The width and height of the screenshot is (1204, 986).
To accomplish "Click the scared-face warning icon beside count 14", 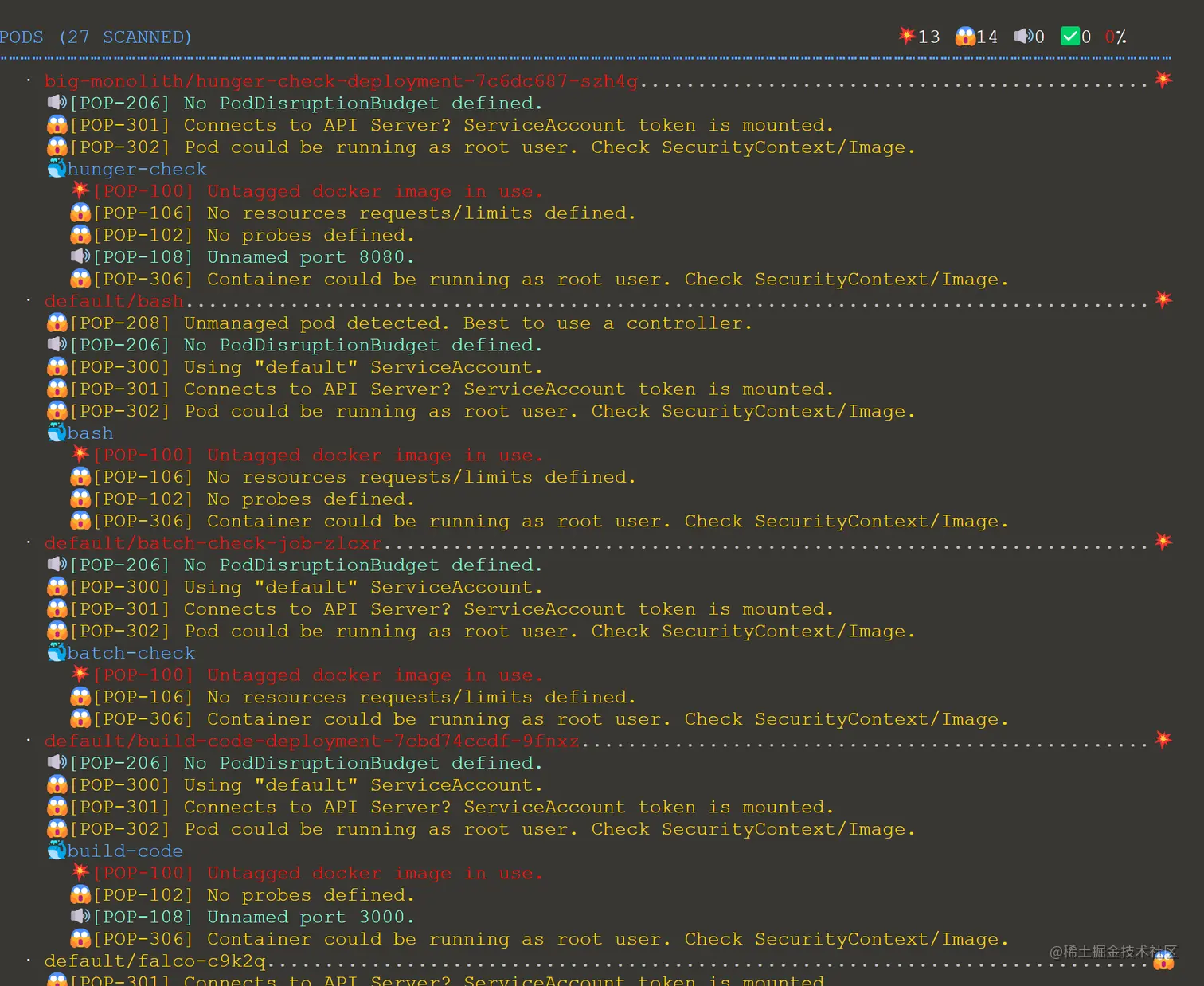I will [x=965, y=37].
